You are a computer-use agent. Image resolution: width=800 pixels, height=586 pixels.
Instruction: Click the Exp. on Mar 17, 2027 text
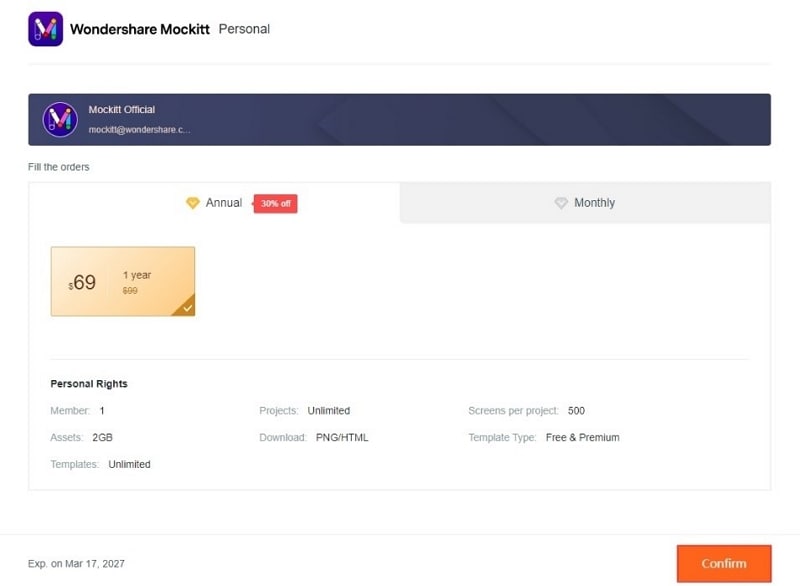(x=77, y=564)
